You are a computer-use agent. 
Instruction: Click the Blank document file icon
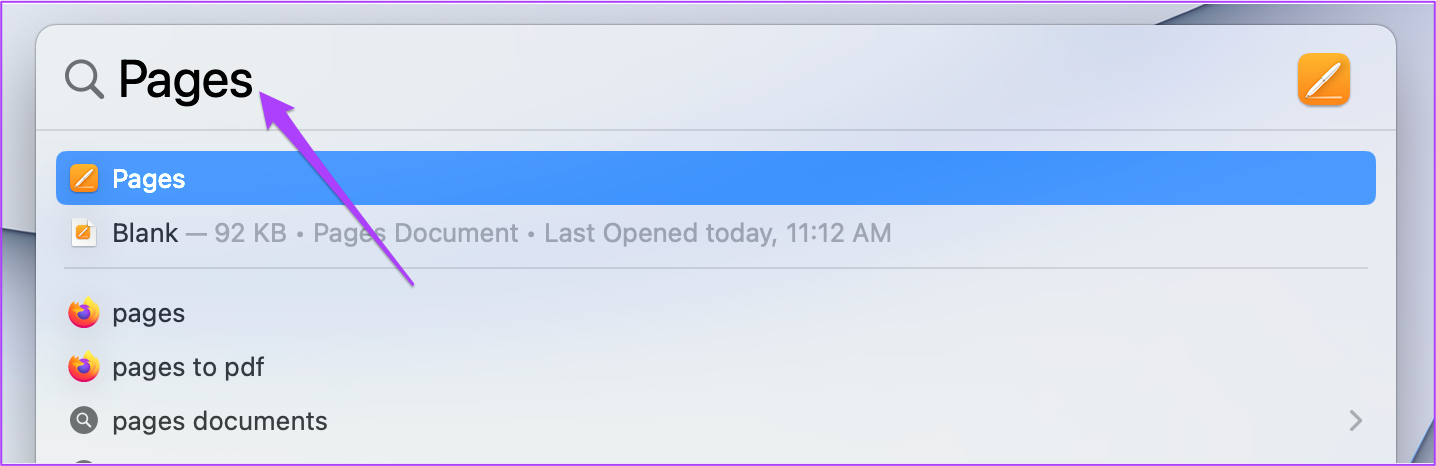coord(84,233)
